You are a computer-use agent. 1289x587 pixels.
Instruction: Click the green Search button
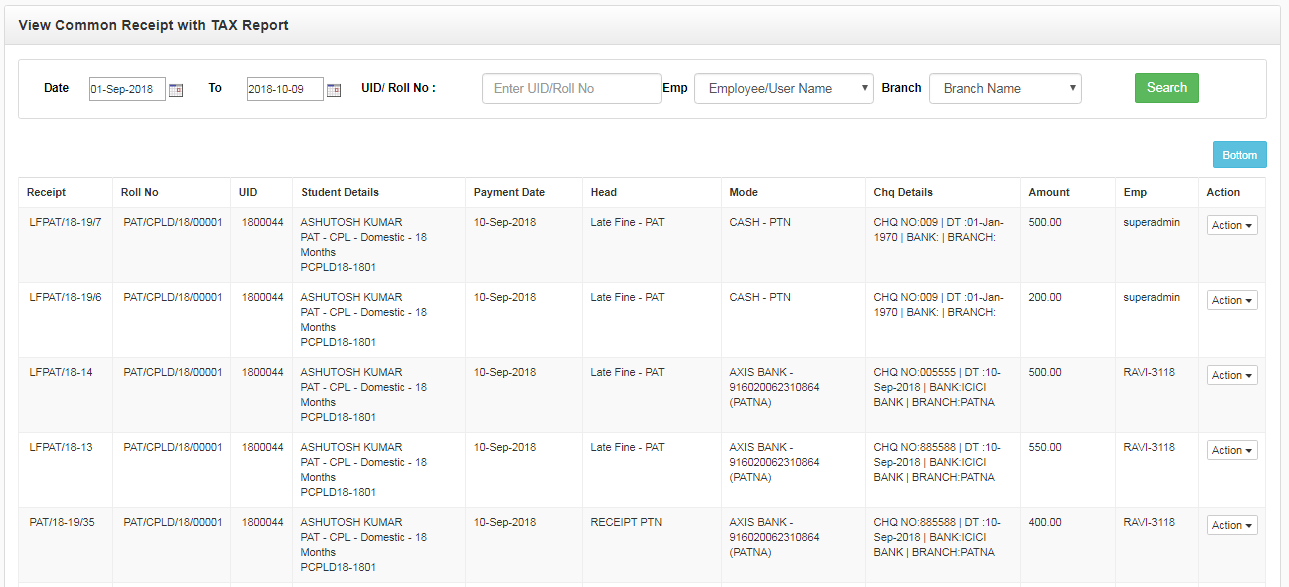click(1167, 88)
